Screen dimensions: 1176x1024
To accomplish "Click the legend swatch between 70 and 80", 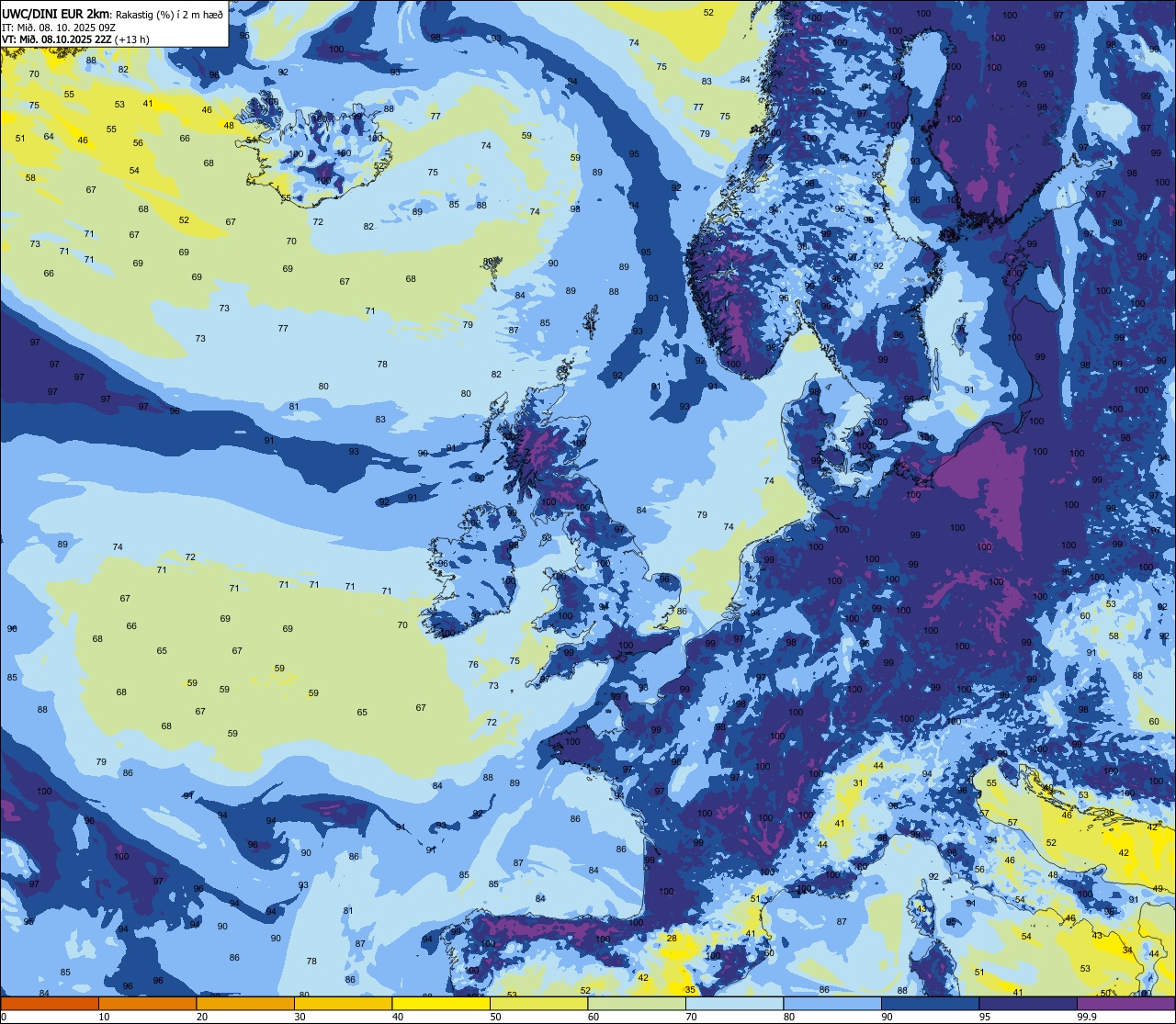I will pos(734,1003).
